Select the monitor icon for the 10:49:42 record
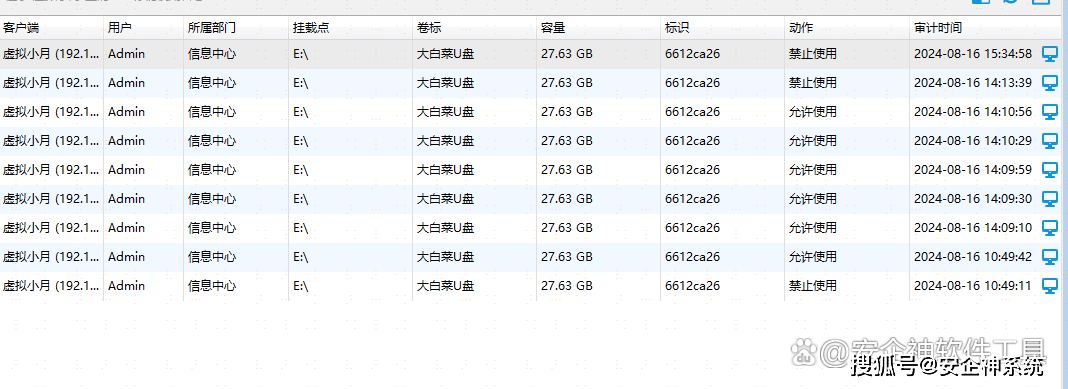 1050,257
